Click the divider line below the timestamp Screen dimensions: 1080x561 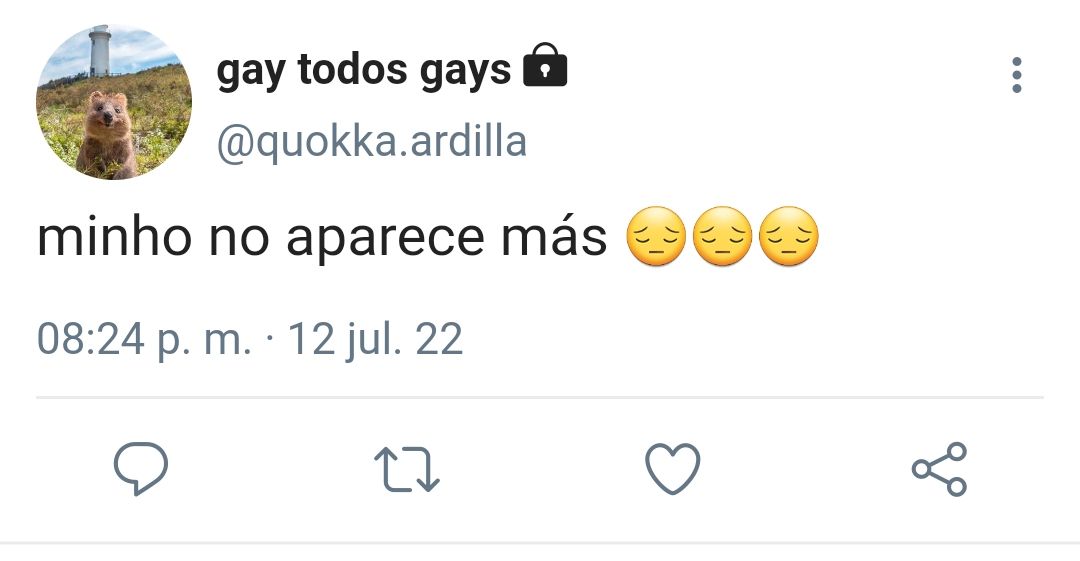coord(540,398)
